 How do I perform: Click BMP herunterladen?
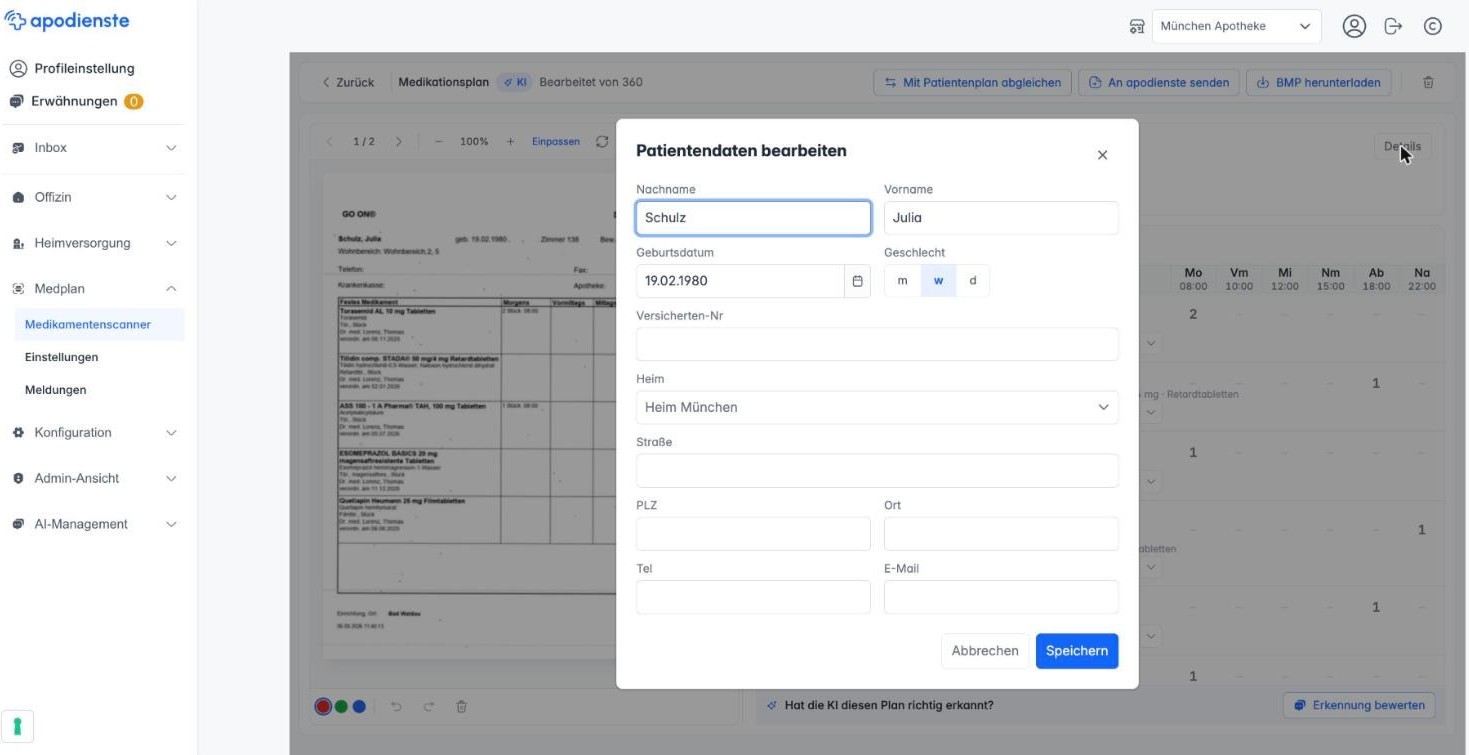(x=1319, y=82)
